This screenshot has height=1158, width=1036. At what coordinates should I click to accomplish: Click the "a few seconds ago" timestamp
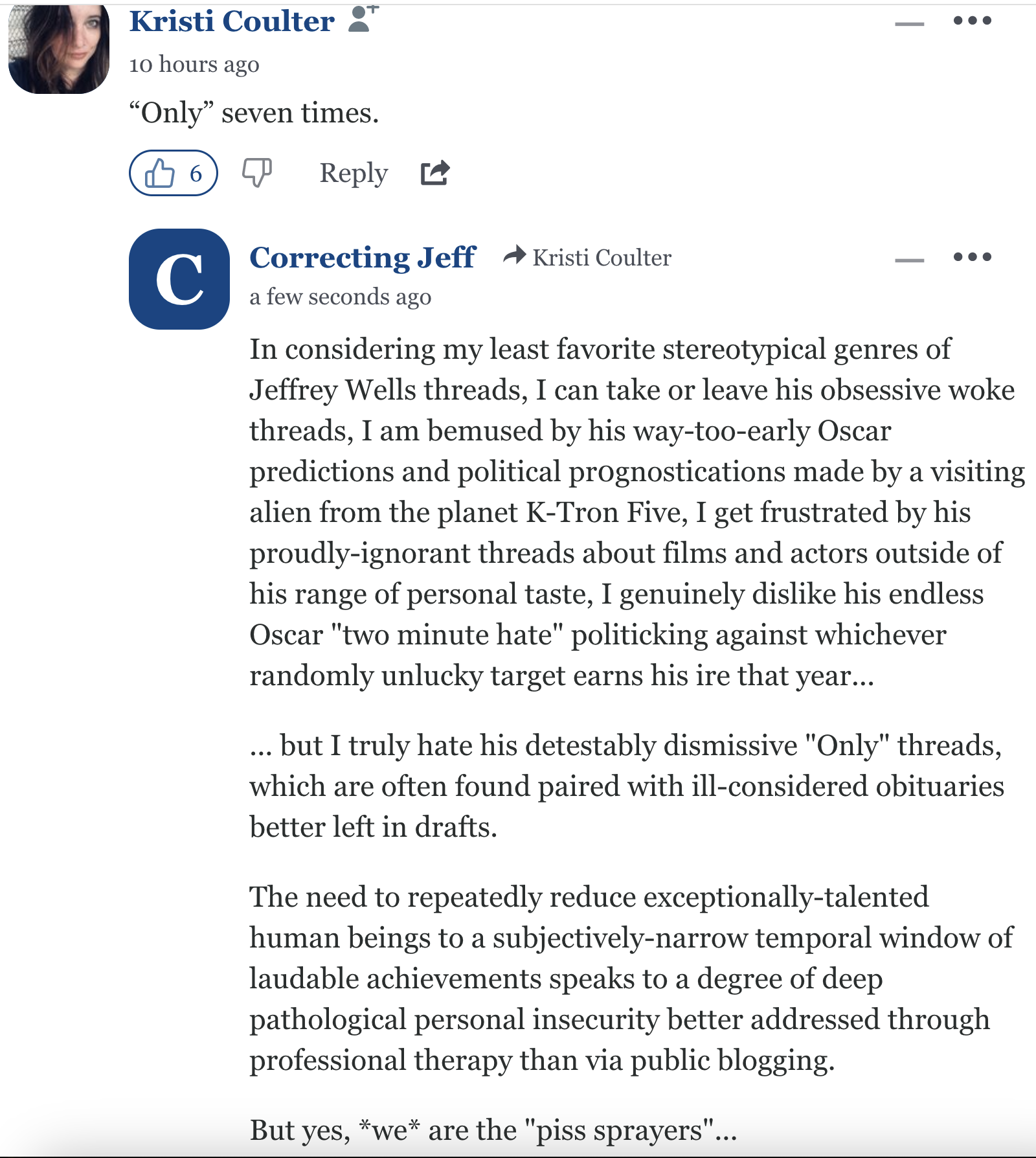[x=340, y=297]
